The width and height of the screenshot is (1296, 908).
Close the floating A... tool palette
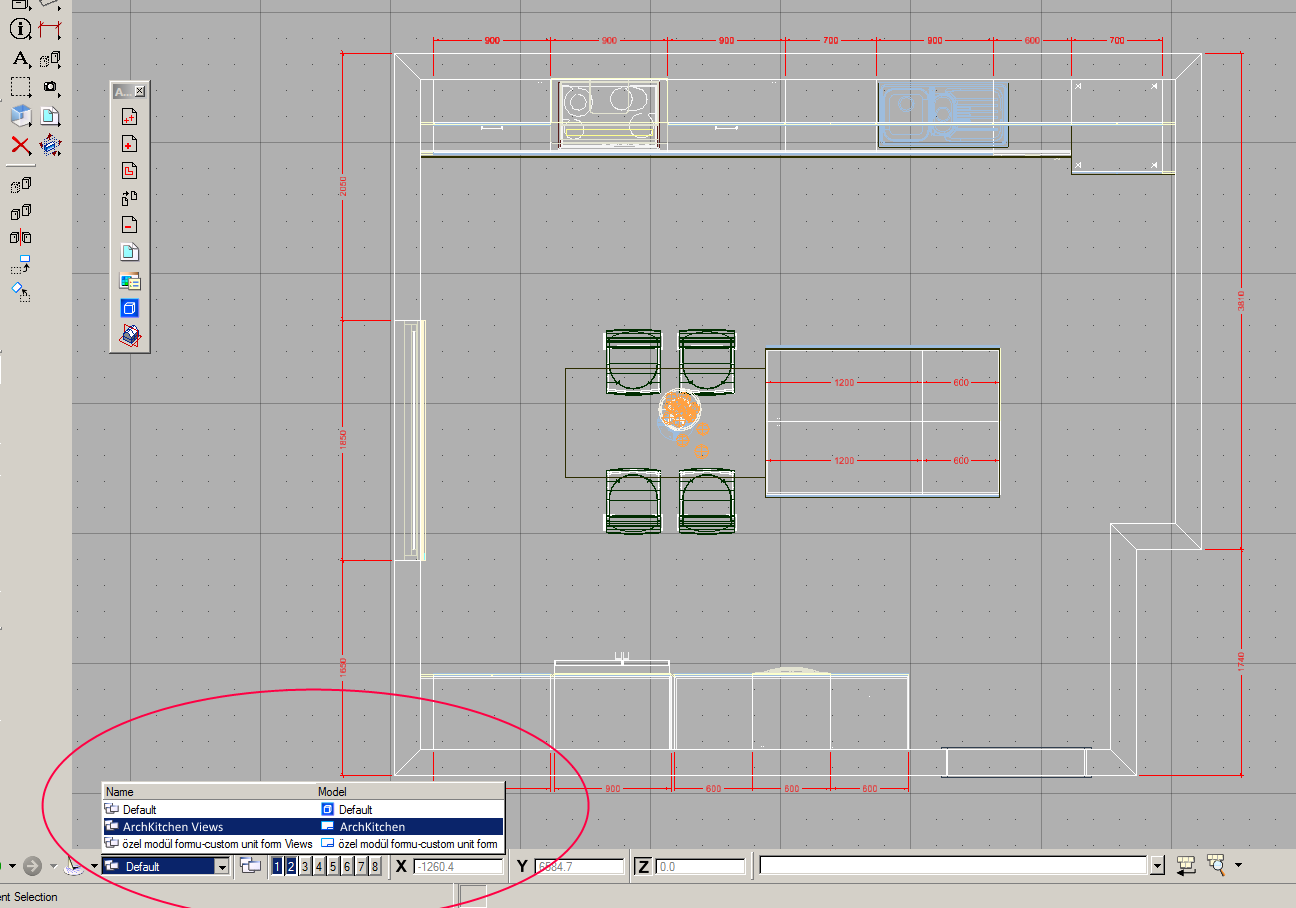point(140,91)
